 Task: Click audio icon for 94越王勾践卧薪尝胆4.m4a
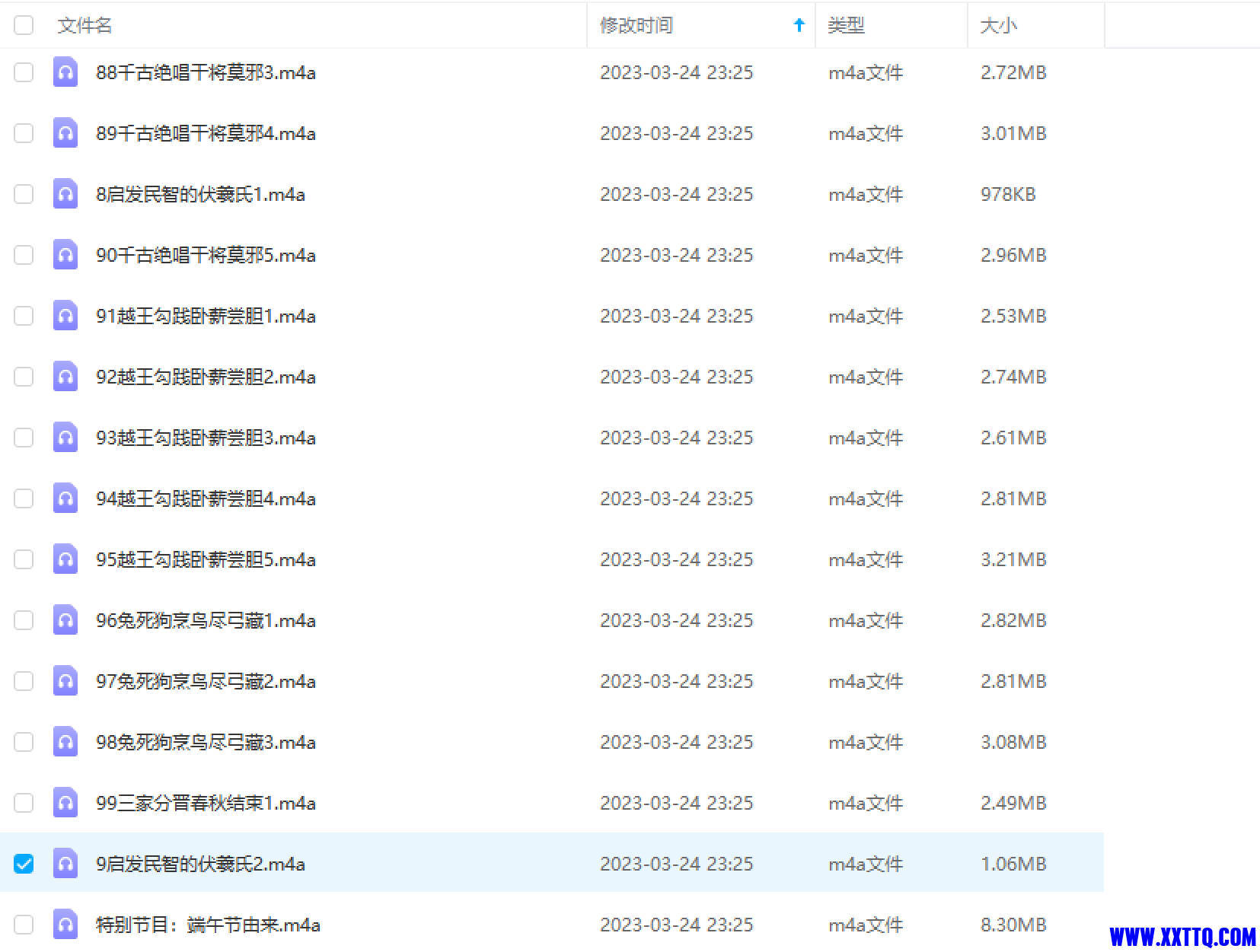(x=65, y=498)
